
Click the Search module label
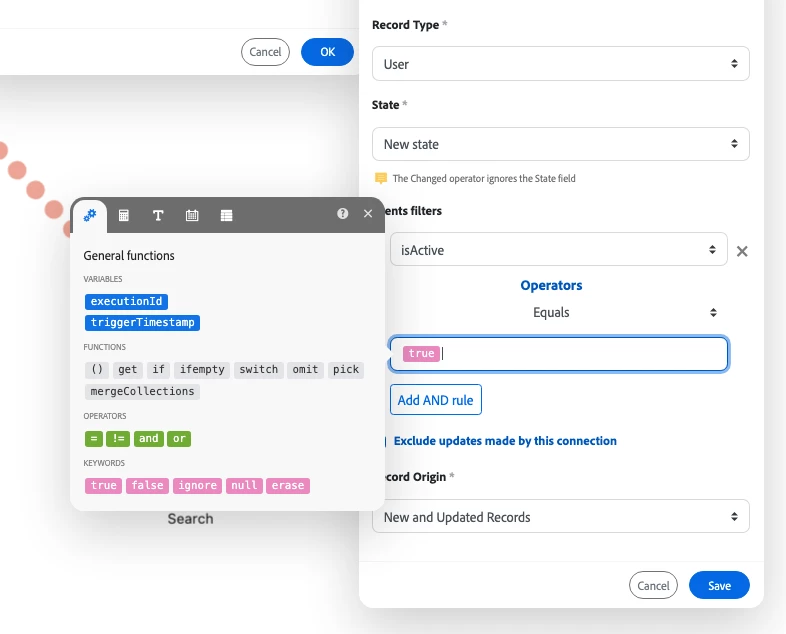click(x=190, y=519)
